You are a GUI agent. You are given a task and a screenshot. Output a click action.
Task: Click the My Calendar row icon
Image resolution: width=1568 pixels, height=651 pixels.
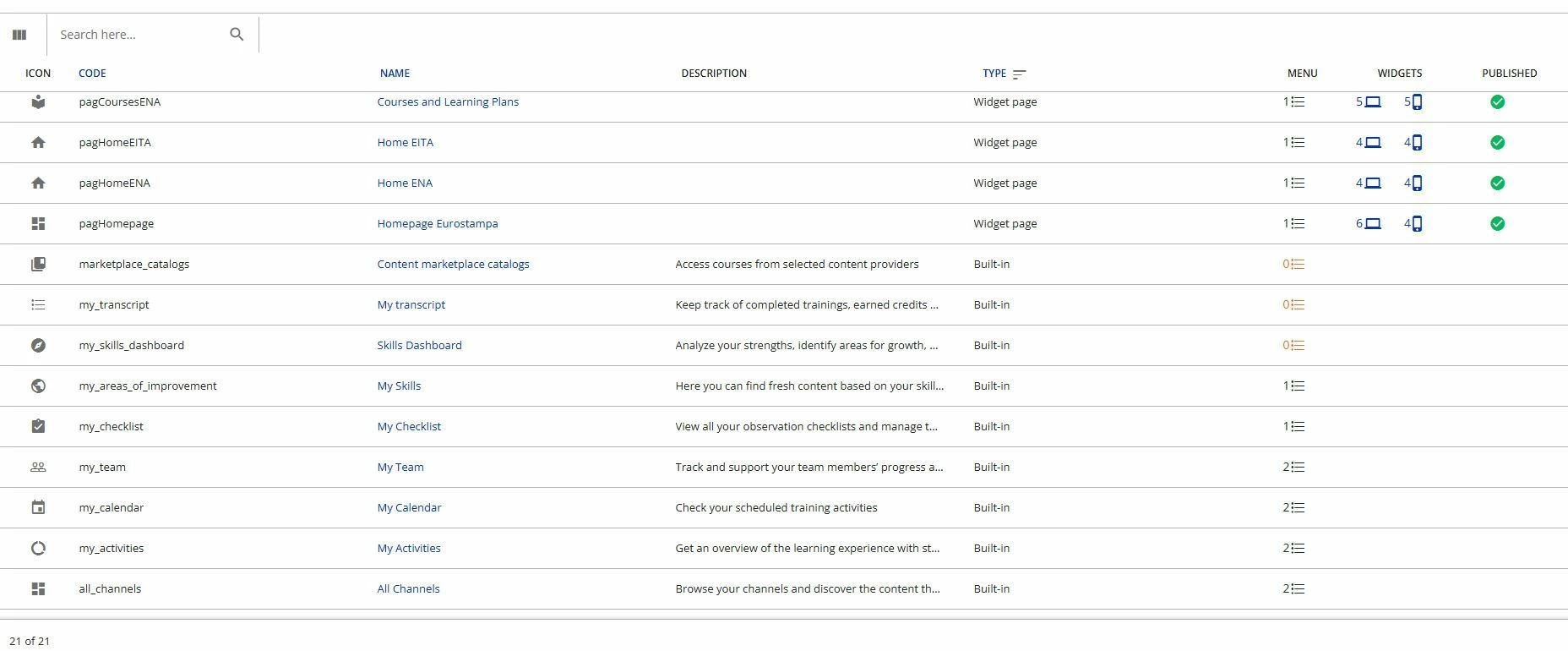pyautogui.click(x=38, y=507)
